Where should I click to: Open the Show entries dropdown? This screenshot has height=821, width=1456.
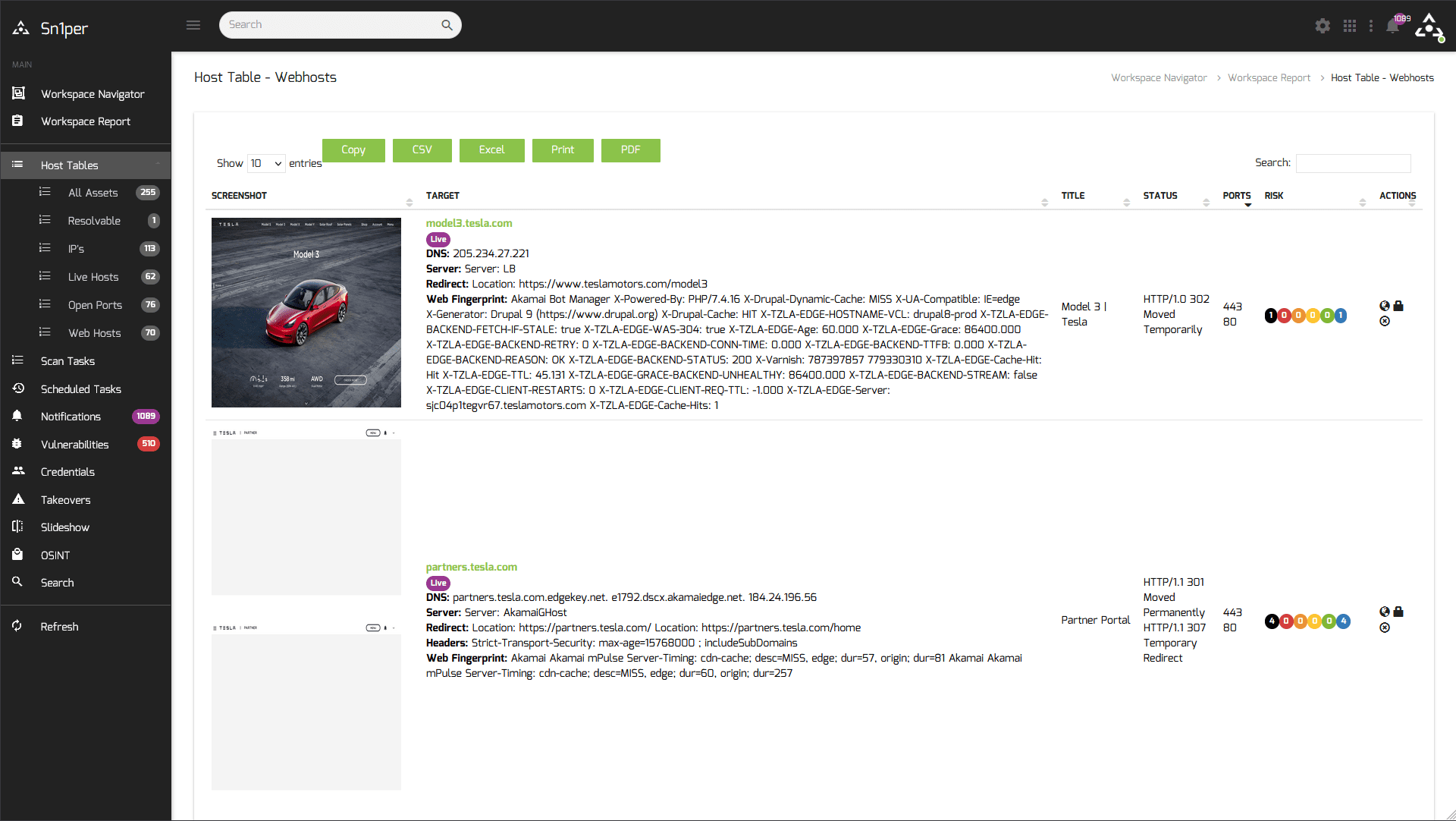click(265, 163)
